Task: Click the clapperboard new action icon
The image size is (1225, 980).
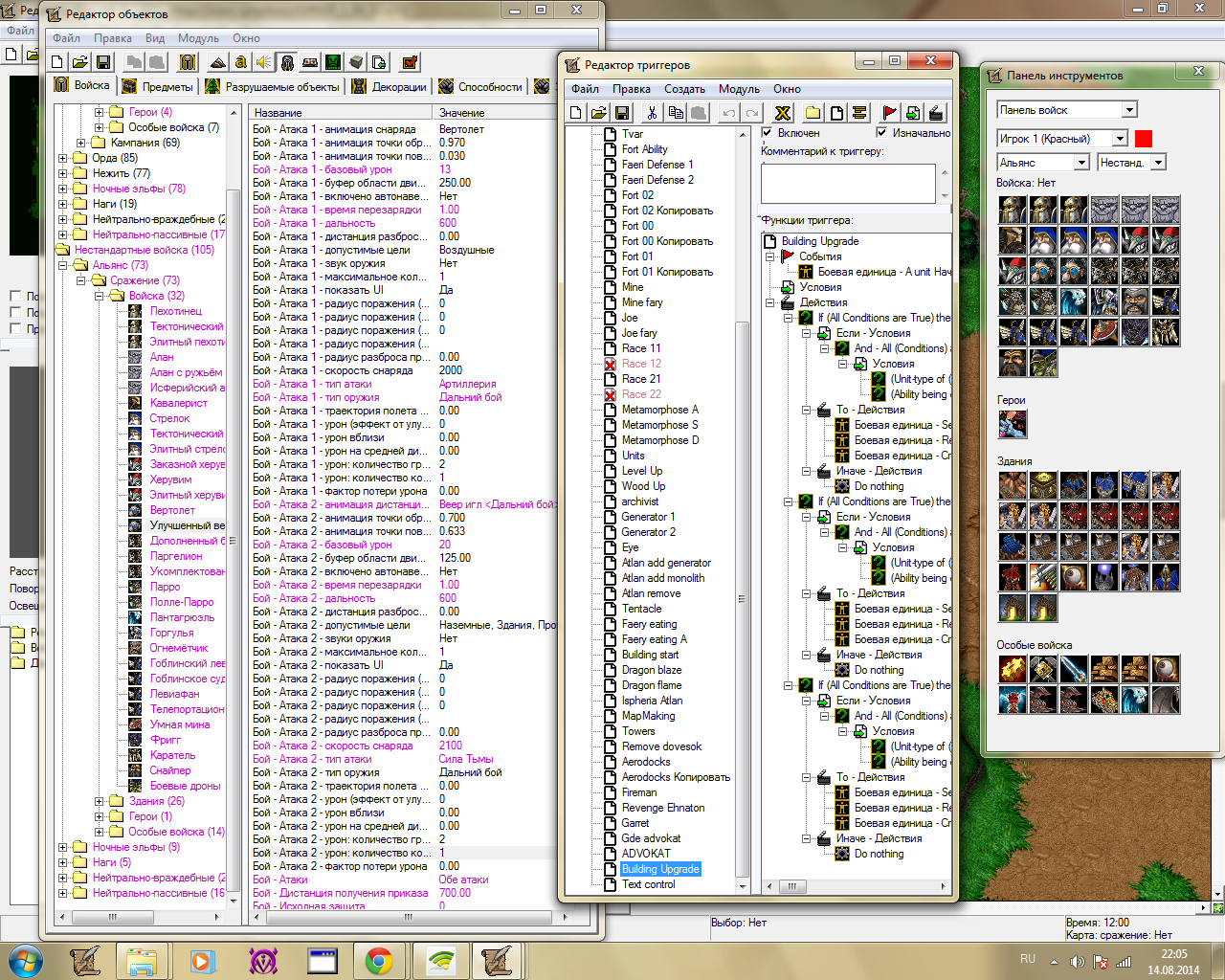Action: click(x=935, y=113)
